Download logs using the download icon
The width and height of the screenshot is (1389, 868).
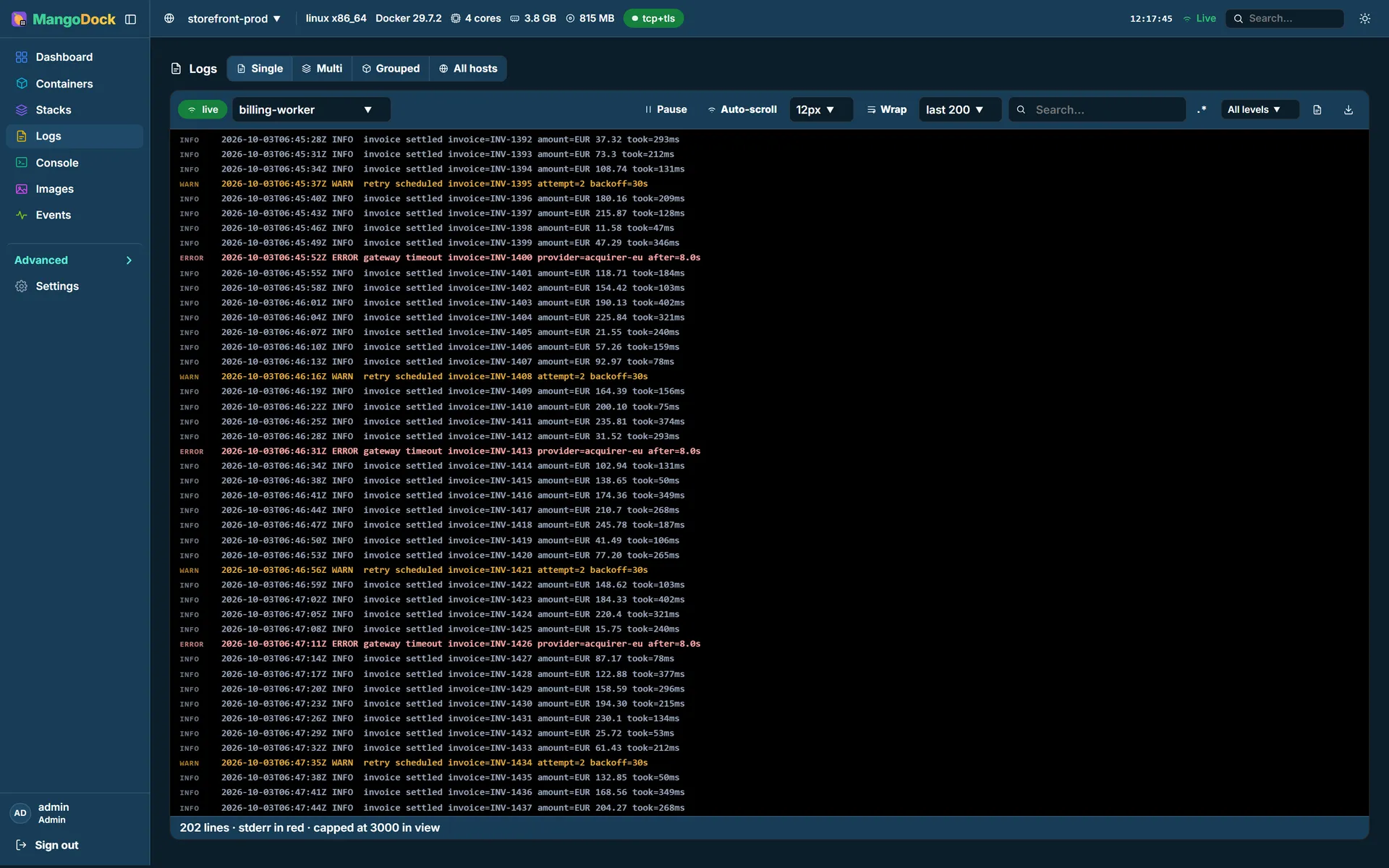[x=1348, y=110]
